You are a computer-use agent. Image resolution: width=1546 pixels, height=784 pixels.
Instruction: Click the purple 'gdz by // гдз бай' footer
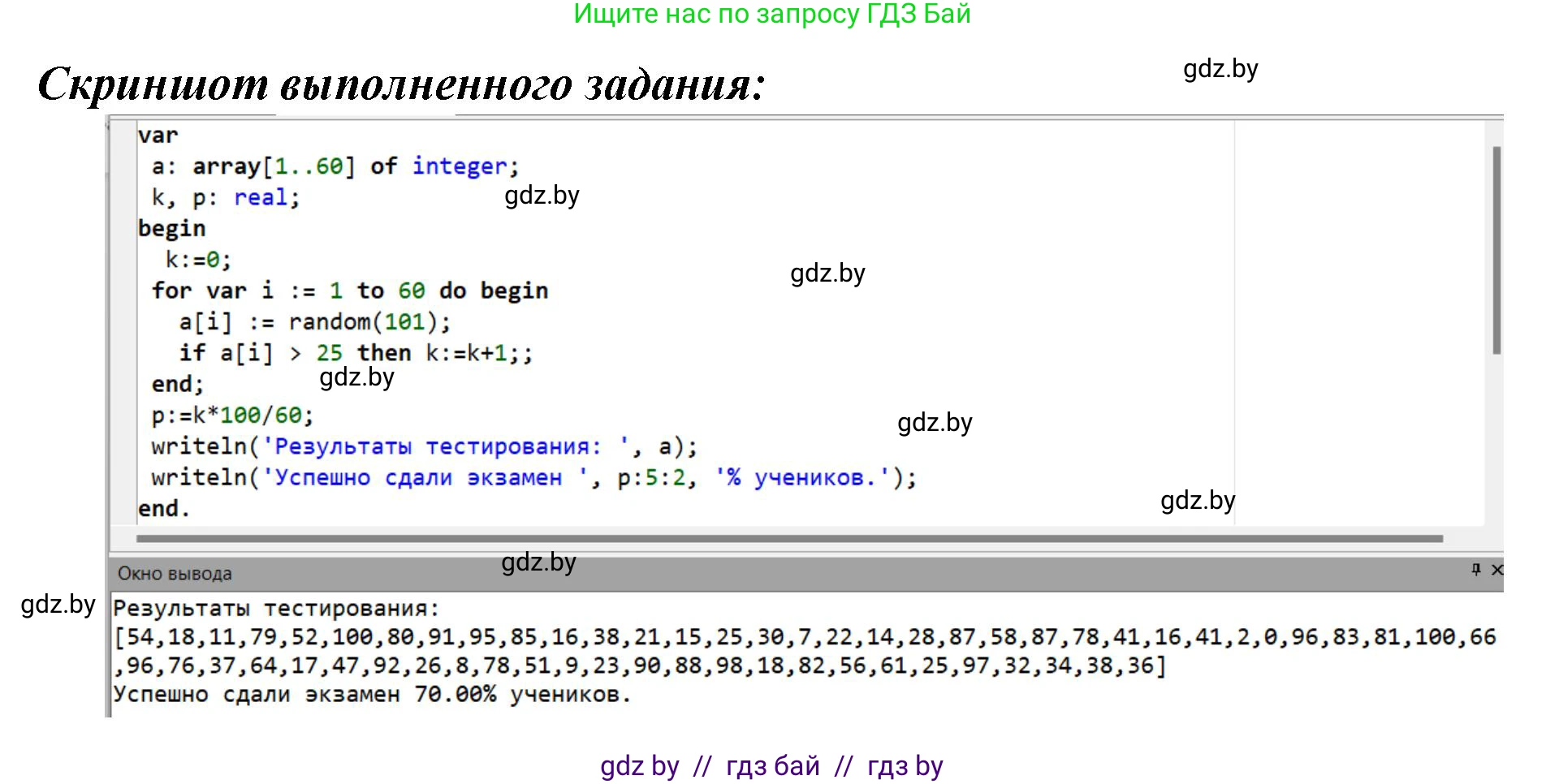(x=771, y=766)
